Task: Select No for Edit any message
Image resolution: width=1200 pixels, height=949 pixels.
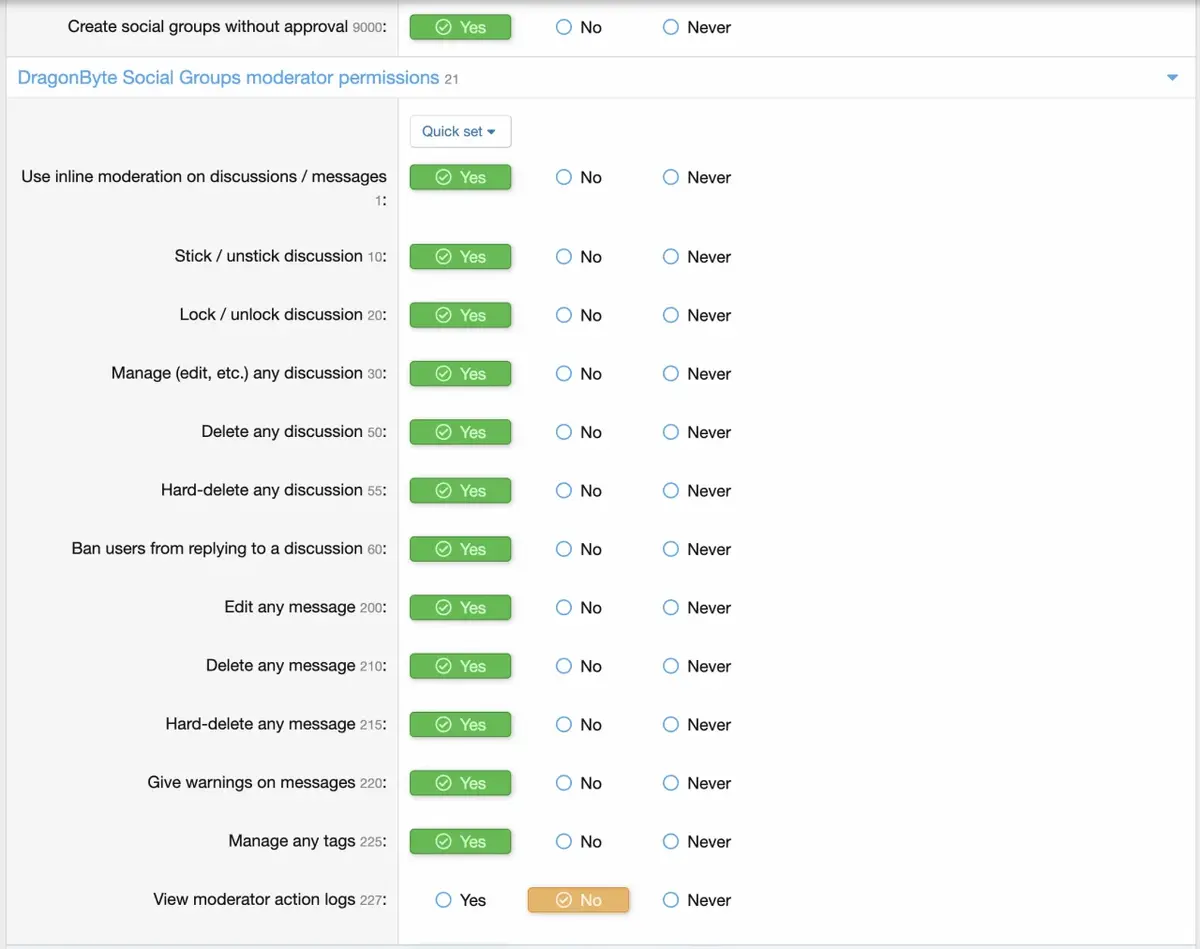Action: [x=564, y=608]
